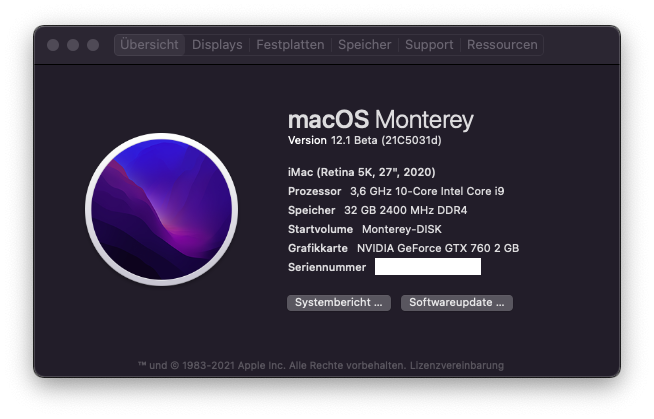Click the Grafikkarte label
The height and width of the screenshot is (419, 654).
(318, 248)
